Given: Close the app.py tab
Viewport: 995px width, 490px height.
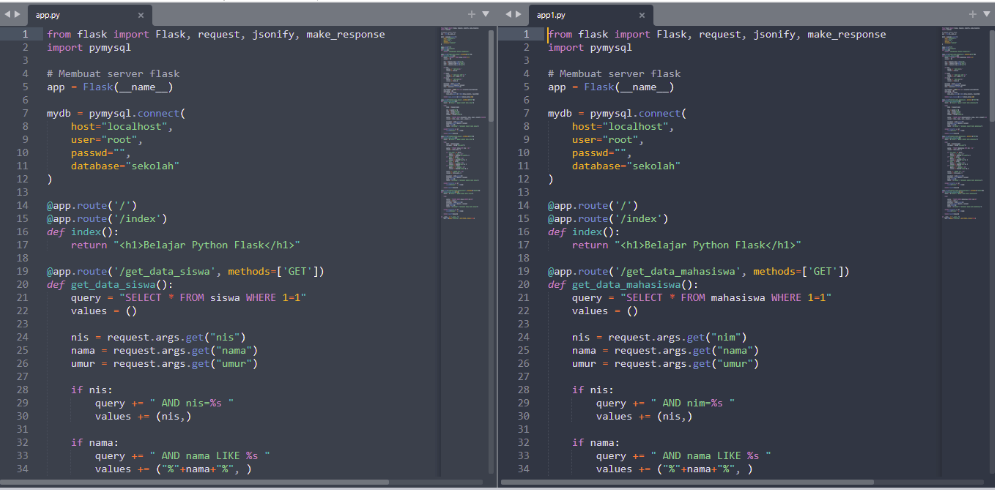Looking at the screenshot, I should tap(141, 15).
